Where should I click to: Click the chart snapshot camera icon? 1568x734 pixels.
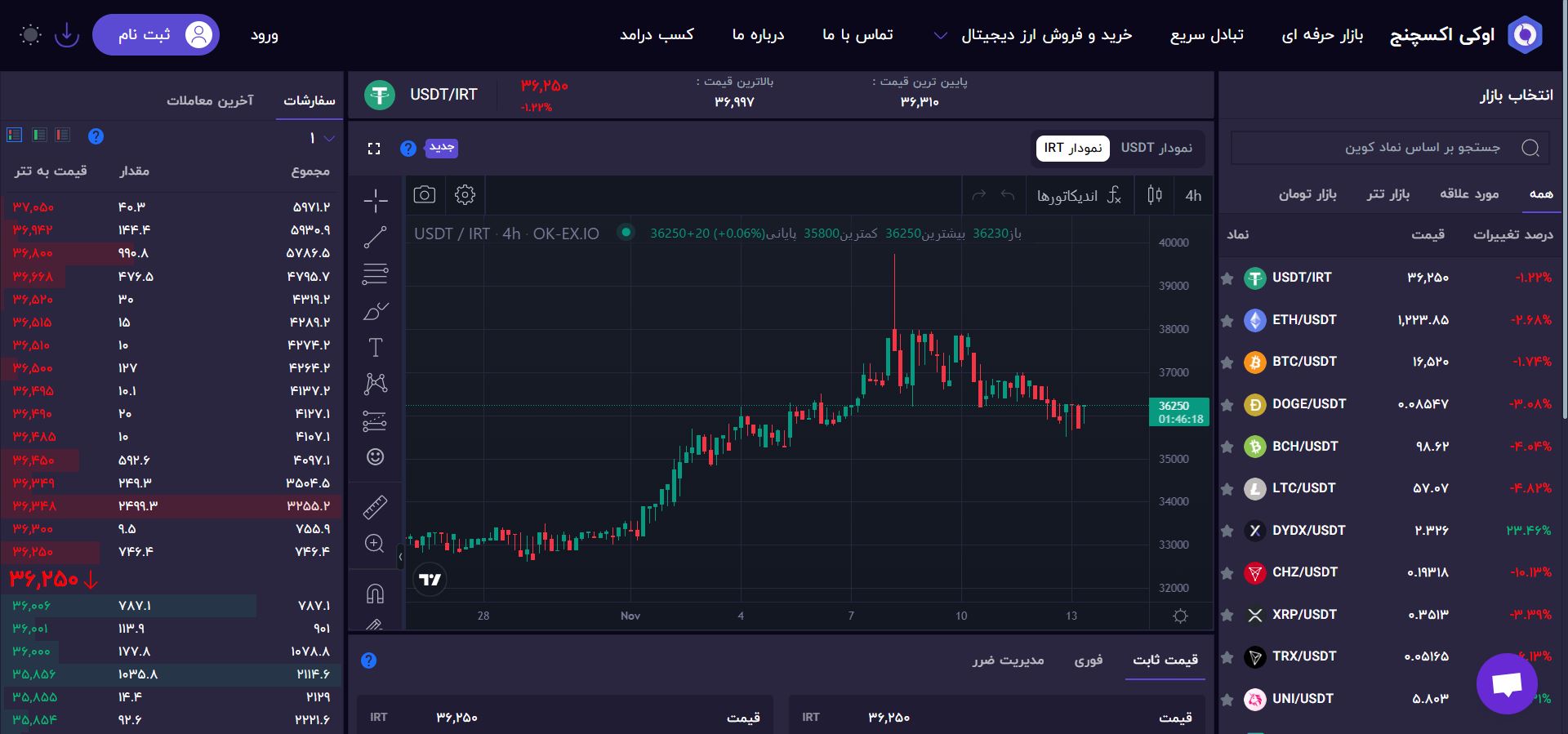coord(424,194)
